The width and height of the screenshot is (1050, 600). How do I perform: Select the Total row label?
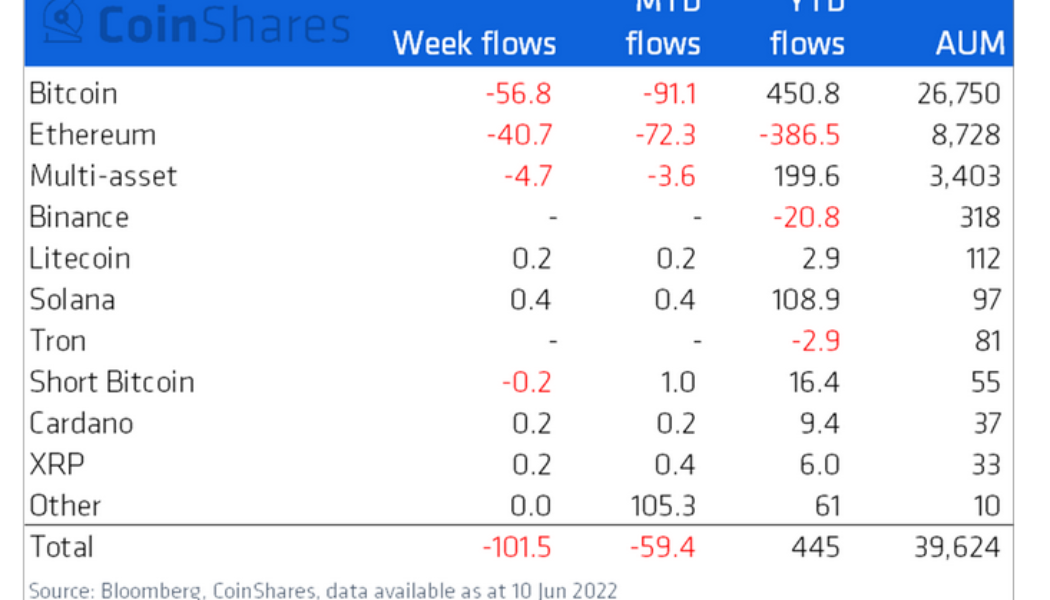pos(61,547)
